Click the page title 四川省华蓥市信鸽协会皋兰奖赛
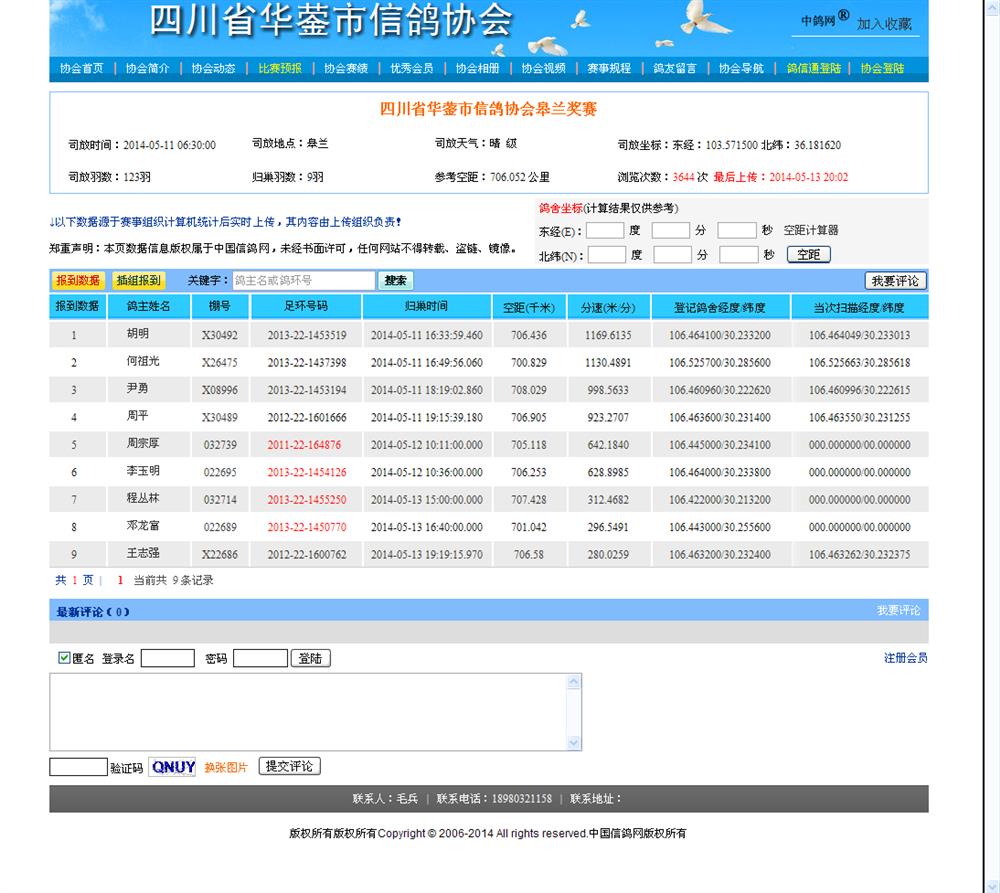Viewport: 1000px width, 893px height. click(489, 109)
